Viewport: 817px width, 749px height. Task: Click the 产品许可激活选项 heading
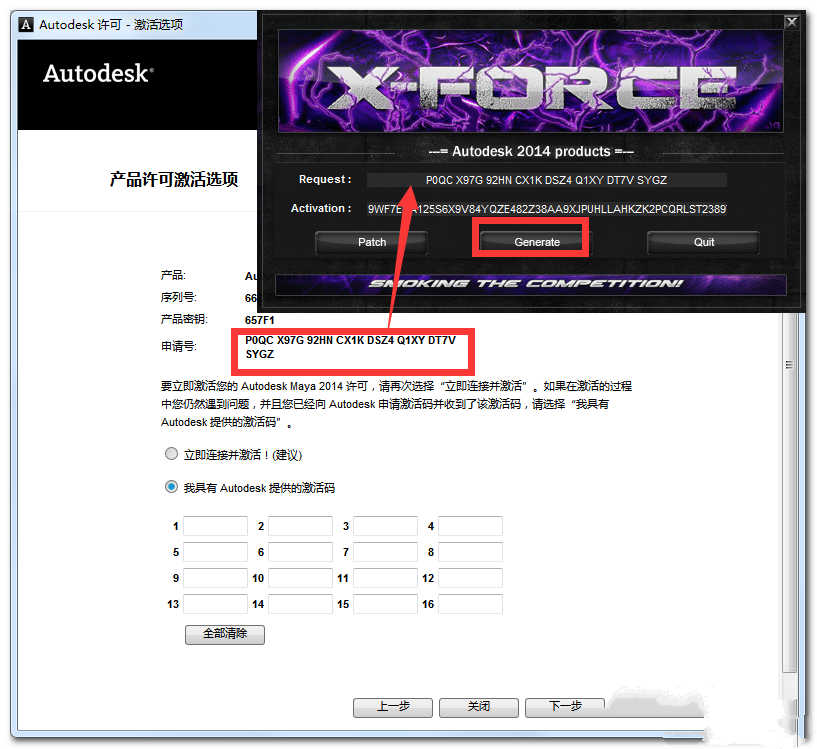pyautogui.click(x=174, y=179)
